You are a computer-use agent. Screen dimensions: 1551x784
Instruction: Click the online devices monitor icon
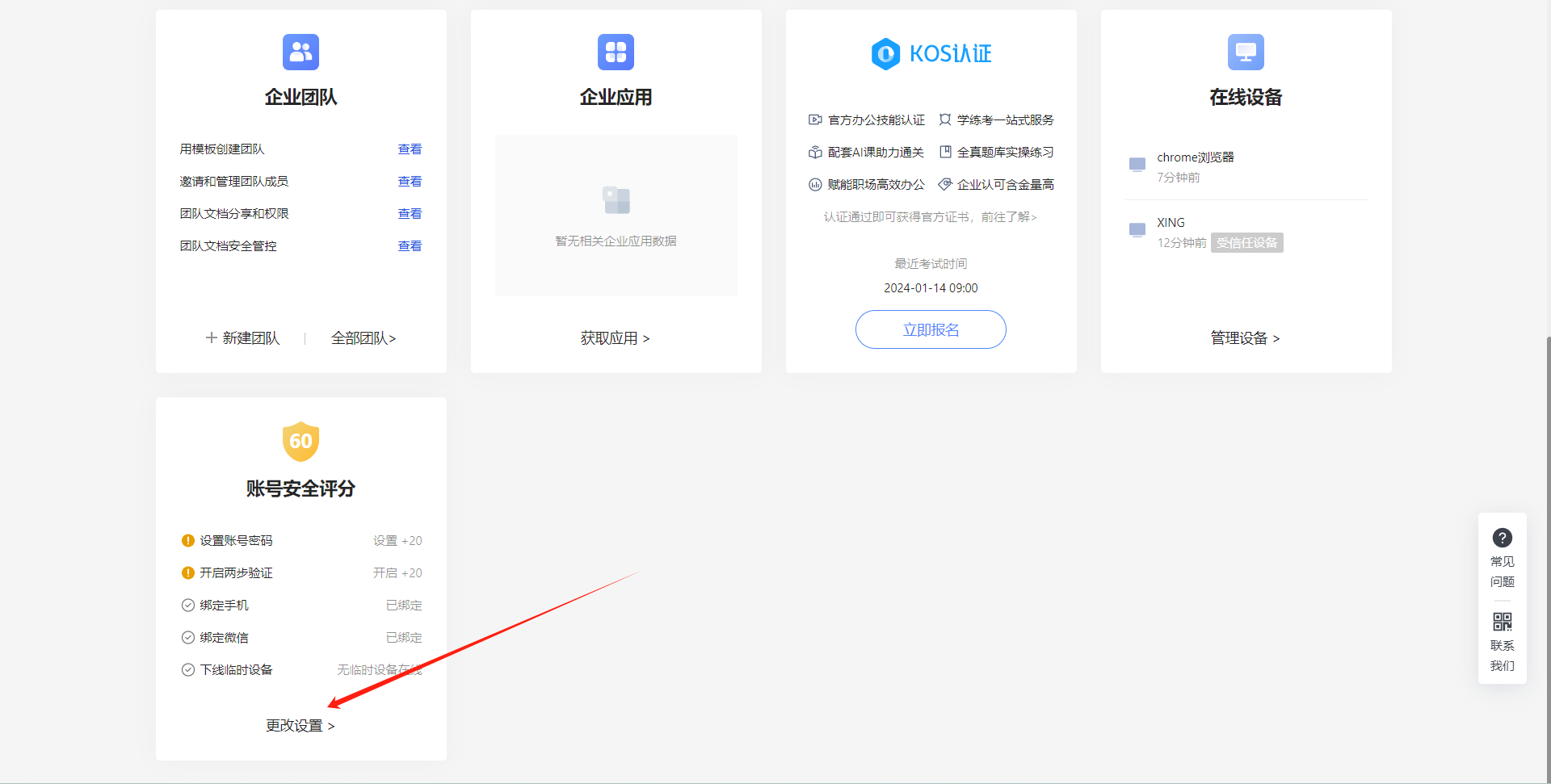click(x=1246, y=52)
